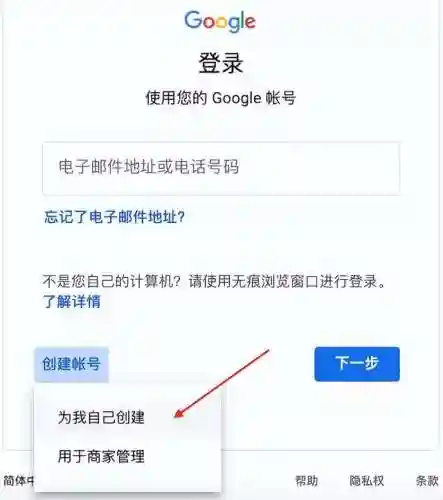443x500 pixels.
Task: Open the 简体中文 language selector
Action: click(19, 481)
